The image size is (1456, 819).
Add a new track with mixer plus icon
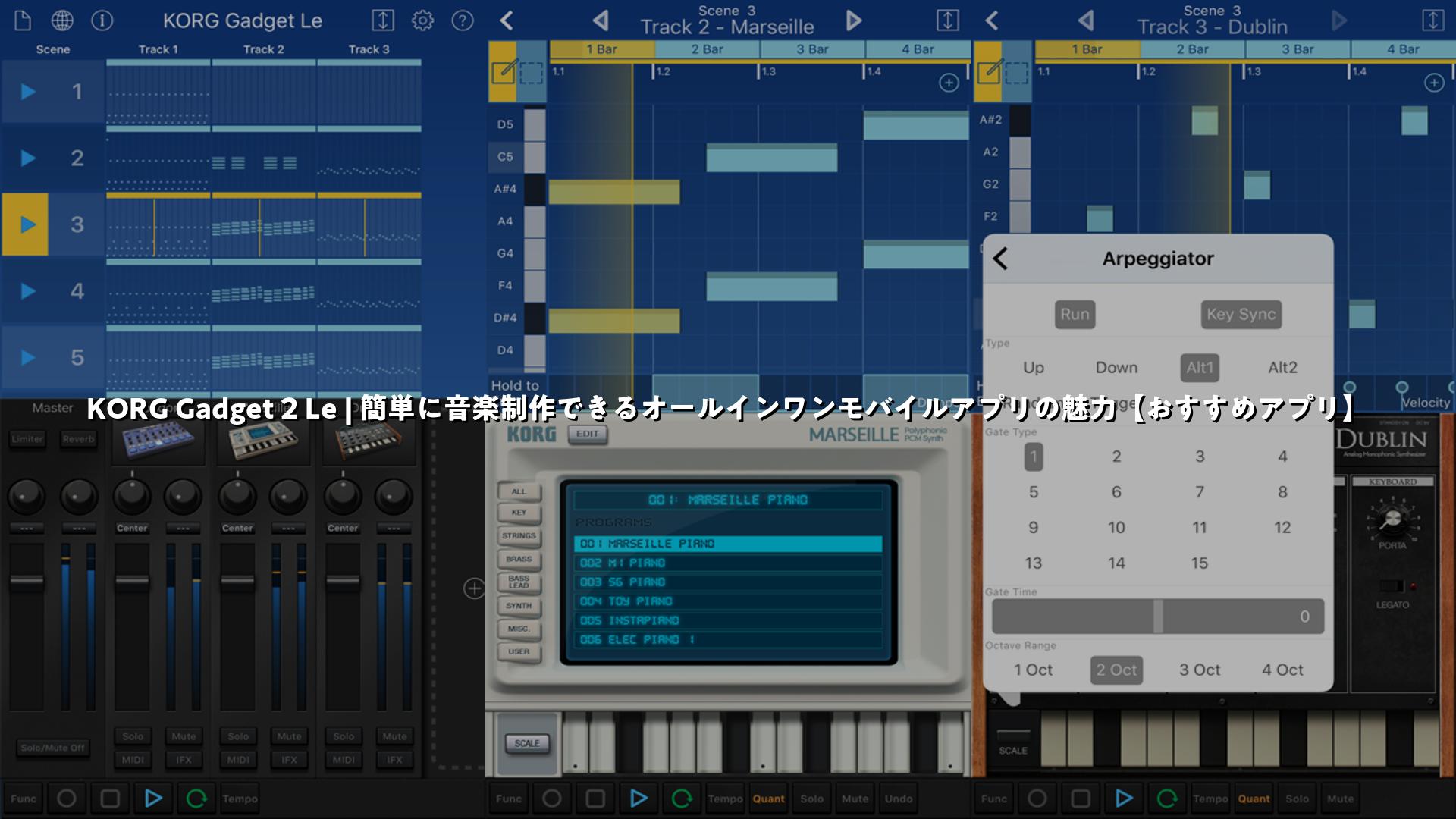[x=474, y=588]
